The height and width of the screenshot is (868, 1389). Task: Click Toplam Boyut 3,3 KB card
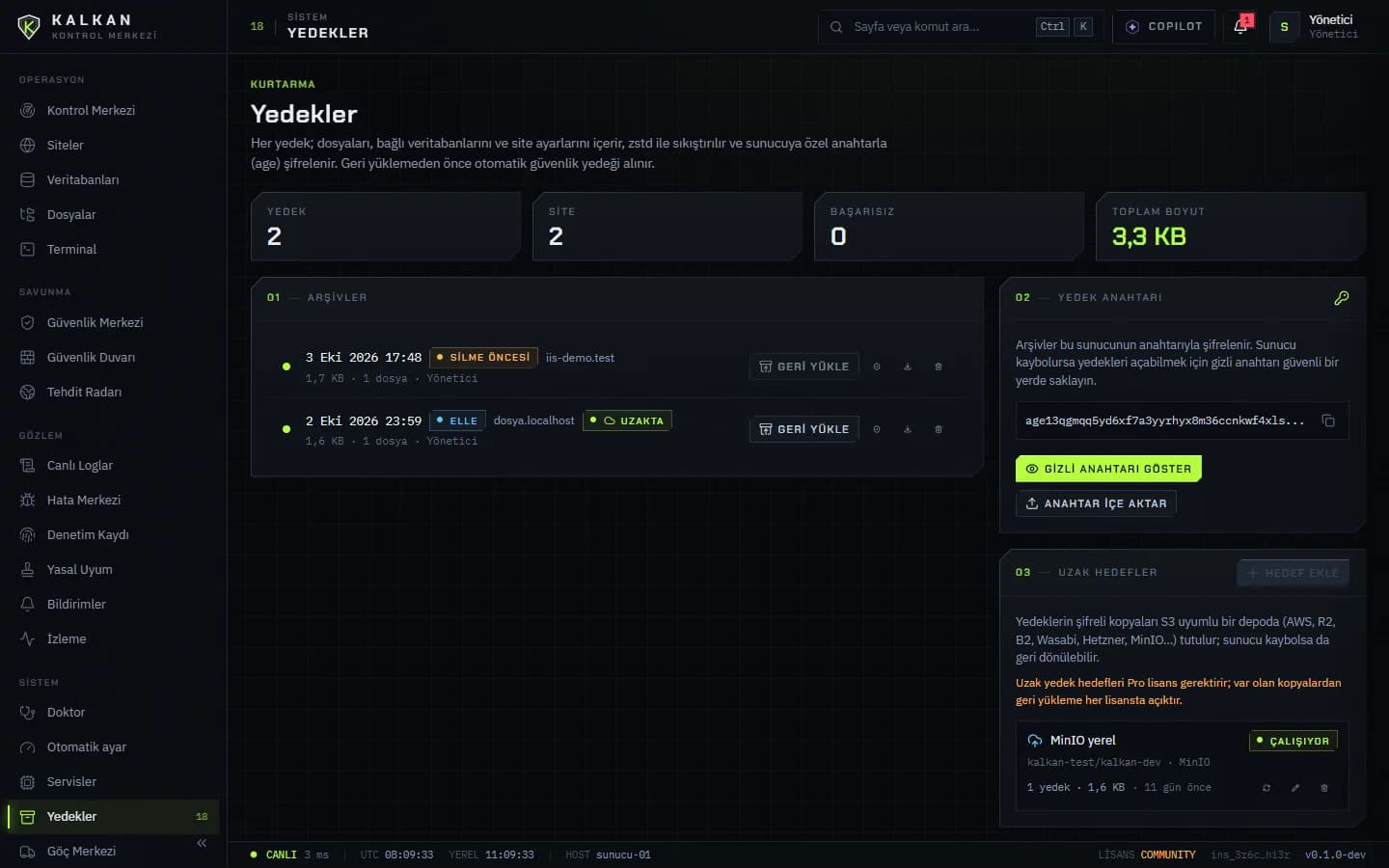click(x=1231, y=227)
